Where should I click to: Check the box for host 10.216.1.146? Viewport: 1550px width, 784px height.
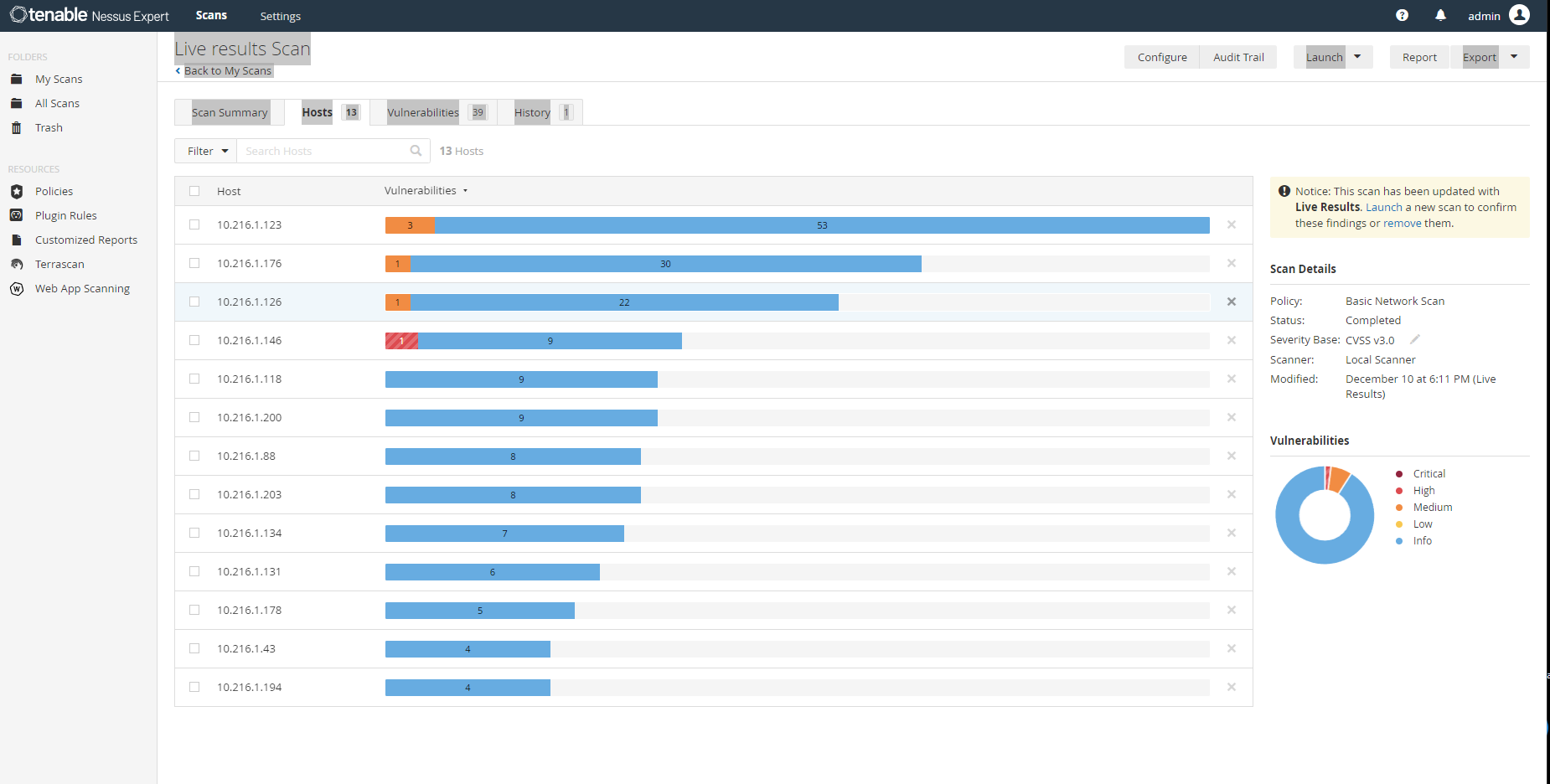(194, 340)
